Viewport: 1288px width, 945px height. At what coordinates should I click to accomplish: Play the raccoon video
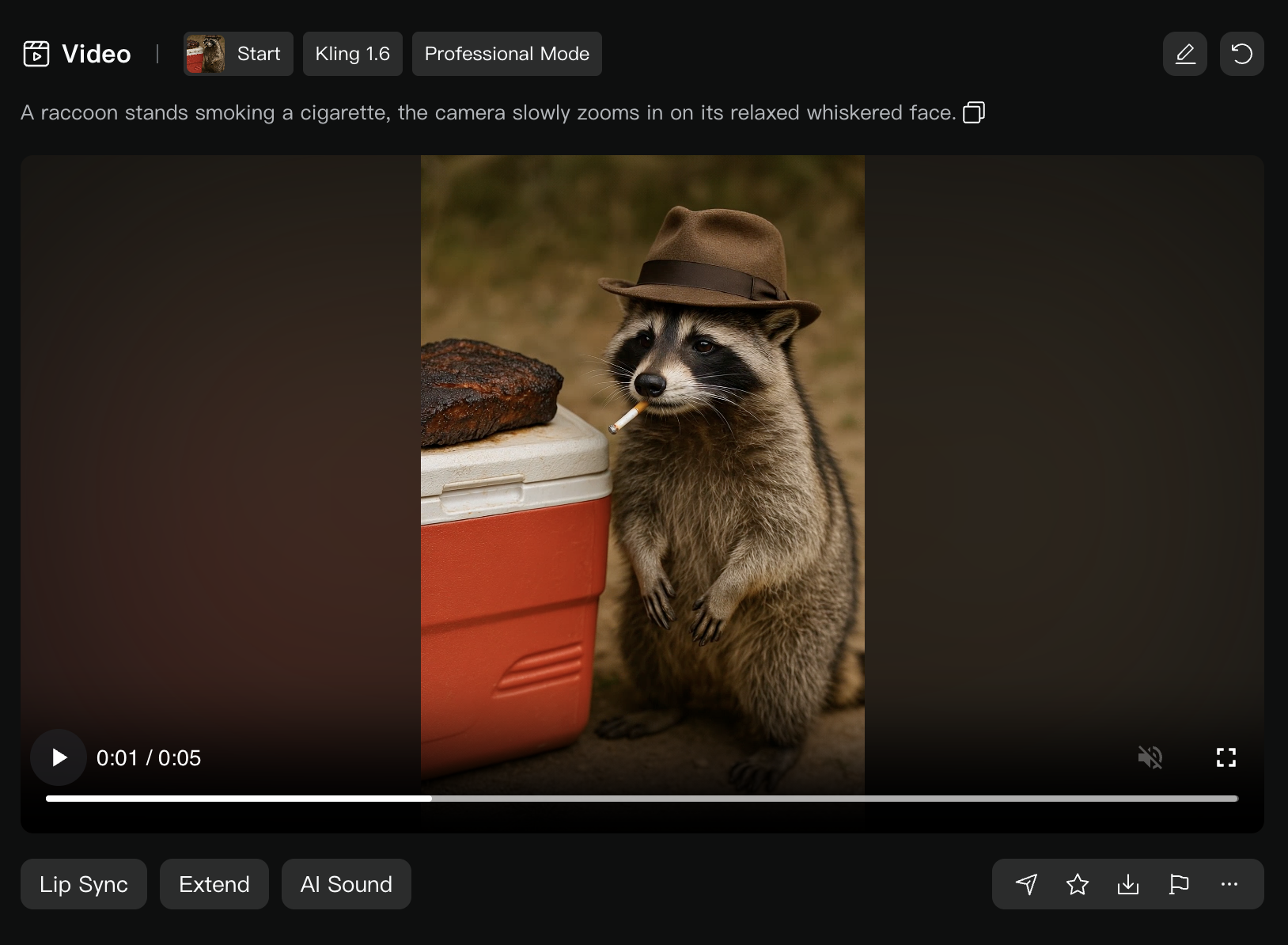[59, 757]
